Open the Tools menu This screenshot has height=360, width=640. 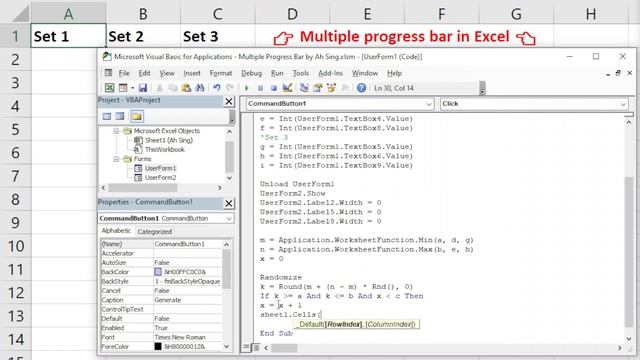point(301,73)
